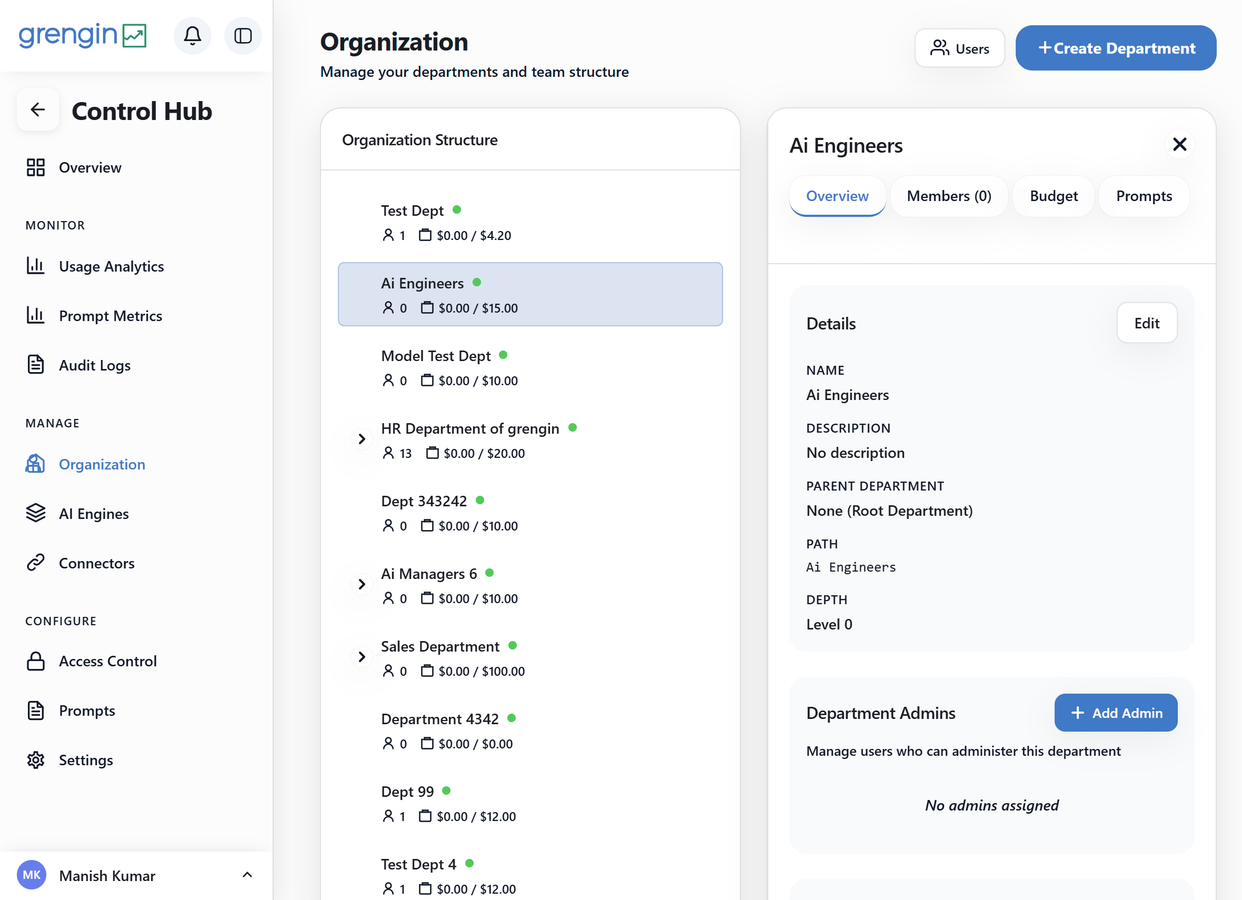Click the Create Department button
Viewport: 1242px width, 900px height.
pyautogui.click(x=1116, y=48)
